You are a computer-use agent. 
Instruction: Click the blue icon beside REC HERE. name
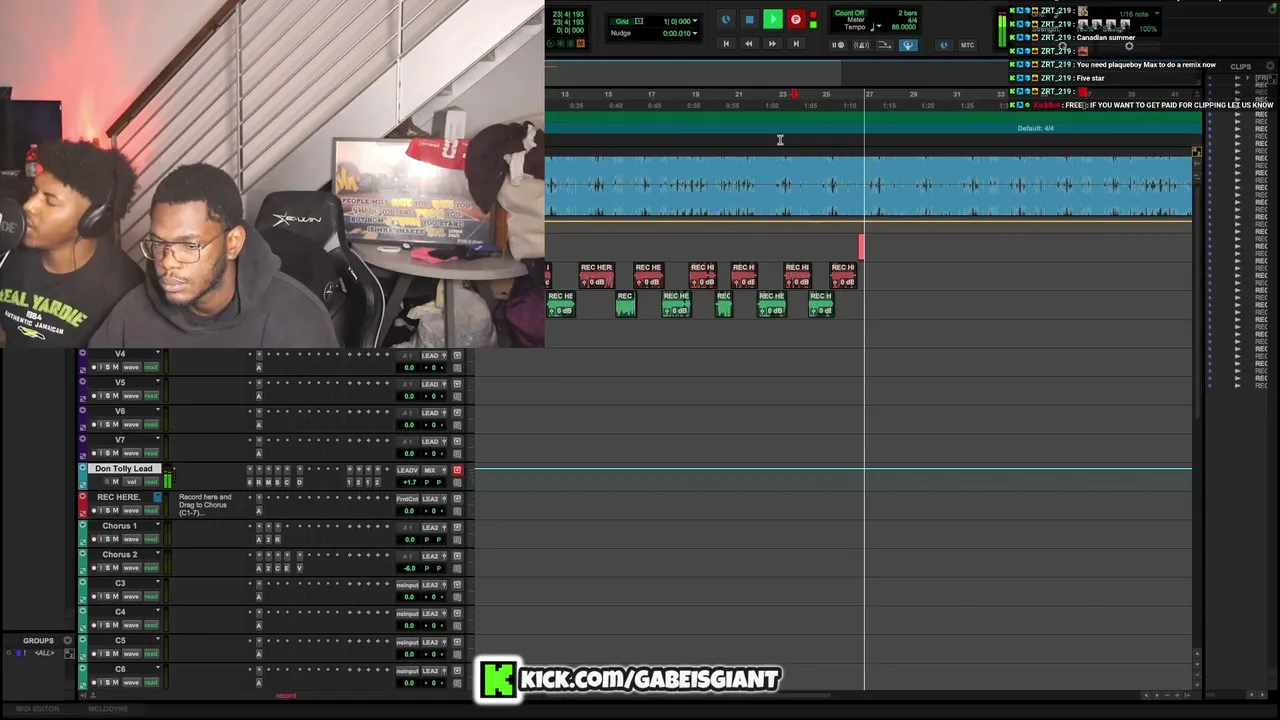pyautogui.click(x=157, y=497)
